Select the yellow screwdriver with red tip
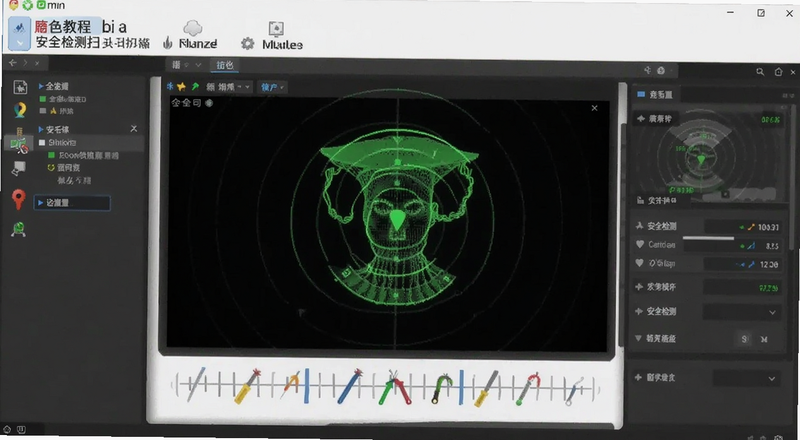Screen dimensions: 800x440 (247, 386)
